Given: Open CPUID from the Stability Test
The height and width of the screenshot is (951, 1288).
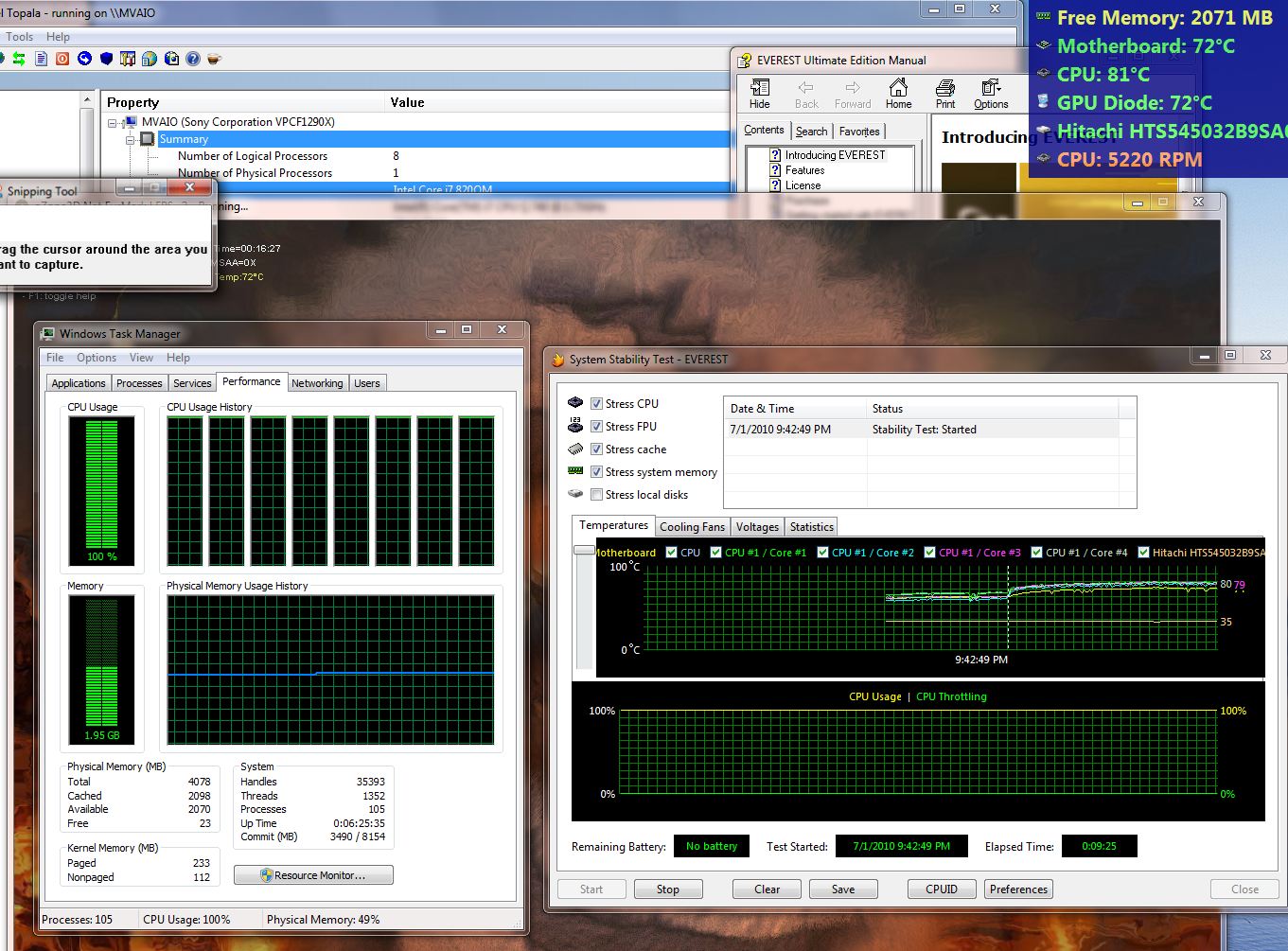Looking at the screenshot, I should click(x=942, y=889).
